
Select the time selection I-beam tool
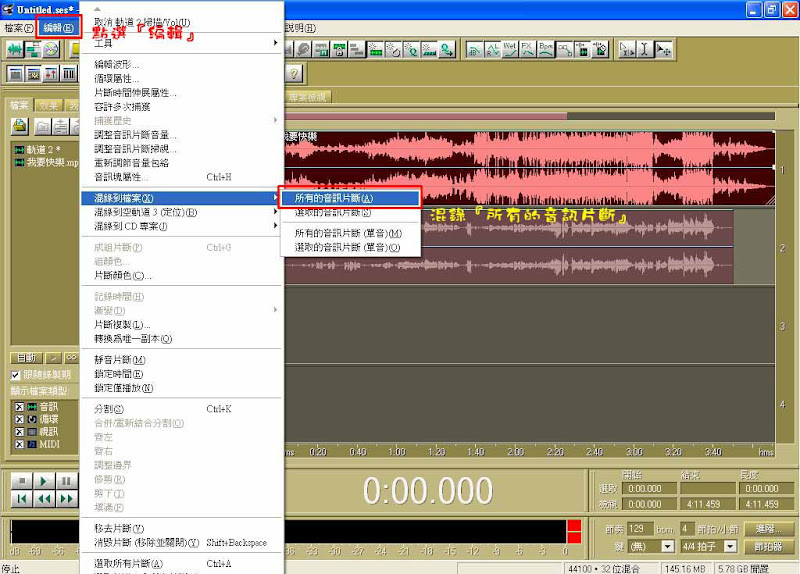643,48
